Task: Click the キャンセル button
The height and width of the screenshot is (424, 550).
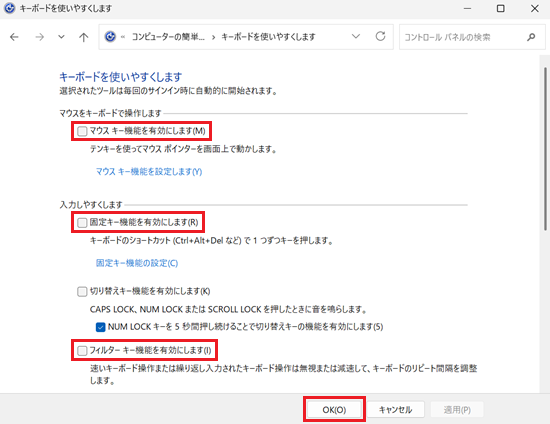Action: [395, 409]
